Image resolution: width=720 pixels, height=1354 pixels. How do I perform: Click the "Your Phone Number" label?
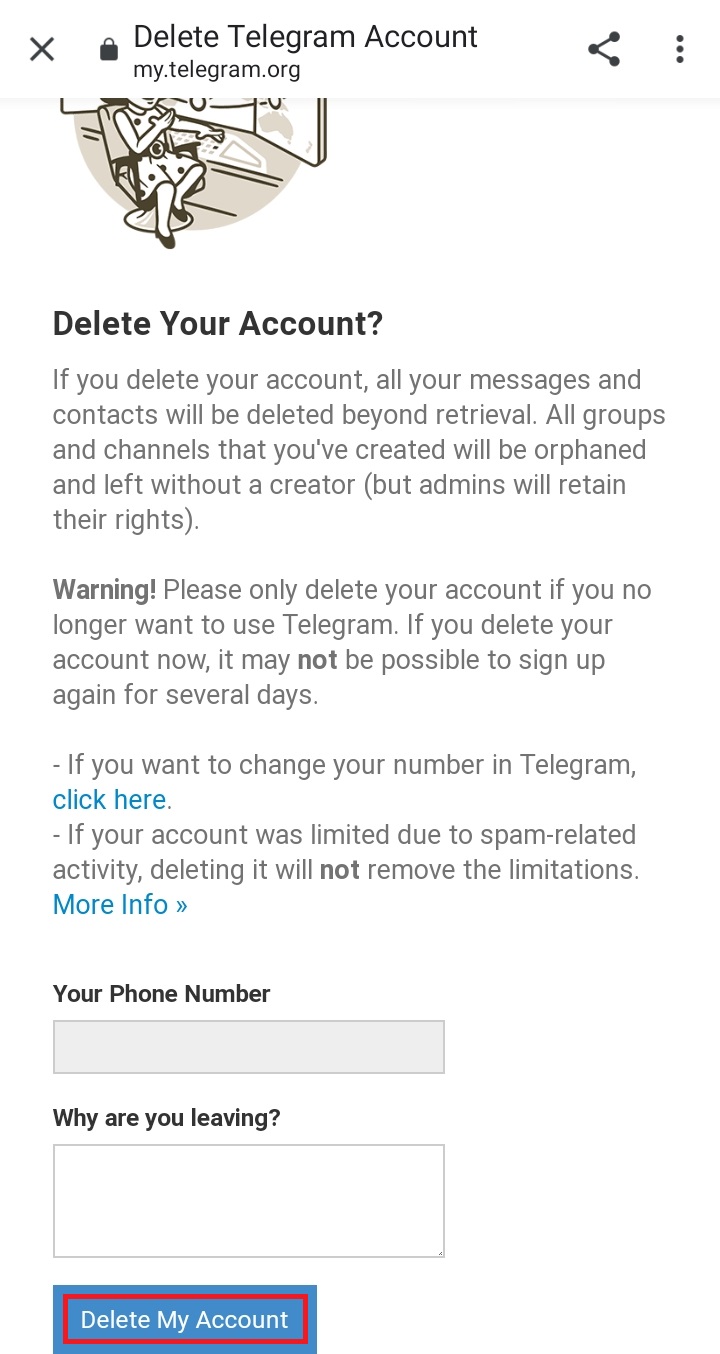tap(161, 994)
